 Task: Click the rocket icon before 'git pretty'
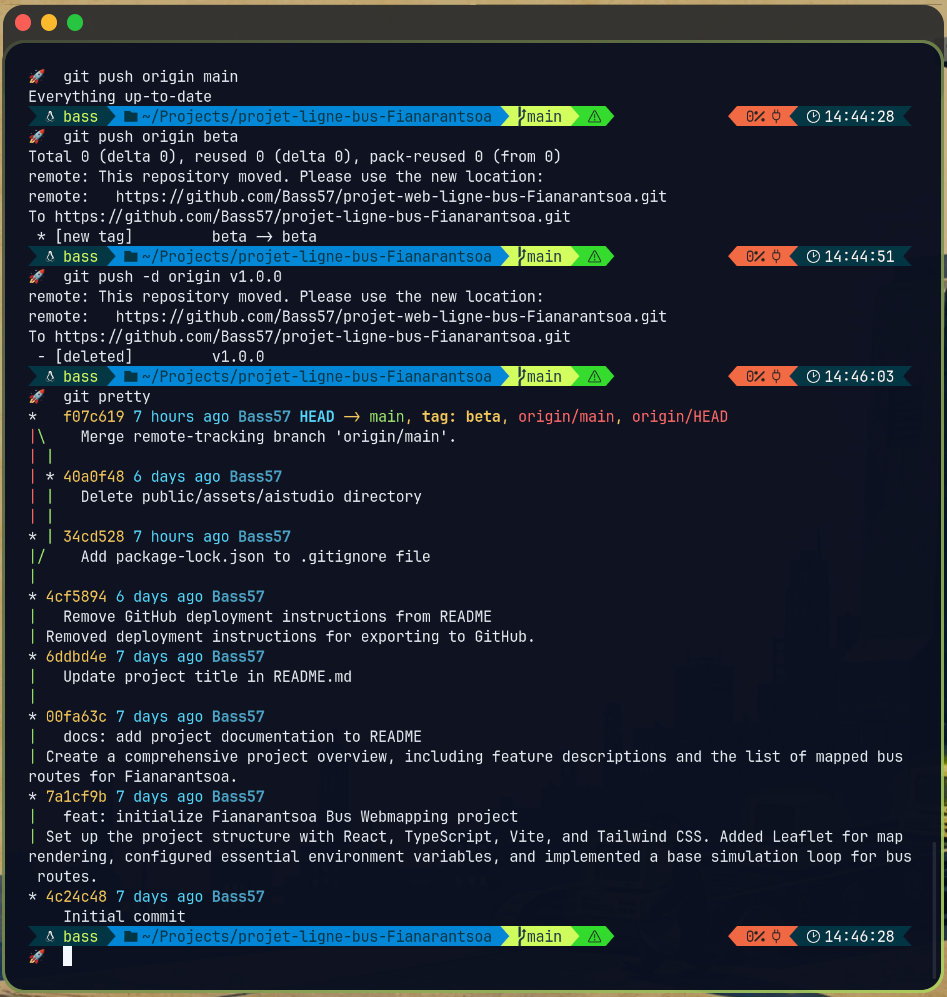[x=37, y=397]
